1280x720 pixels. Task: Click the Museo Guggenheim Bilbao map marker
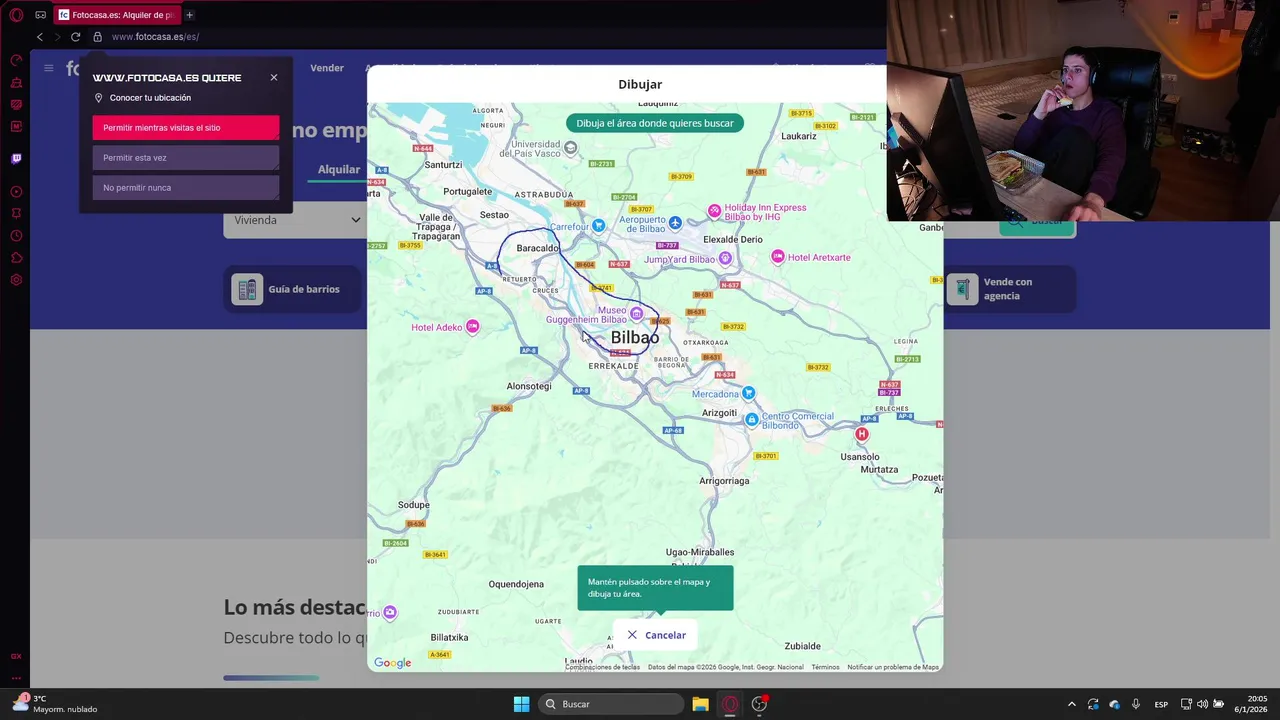coord(636,314)
